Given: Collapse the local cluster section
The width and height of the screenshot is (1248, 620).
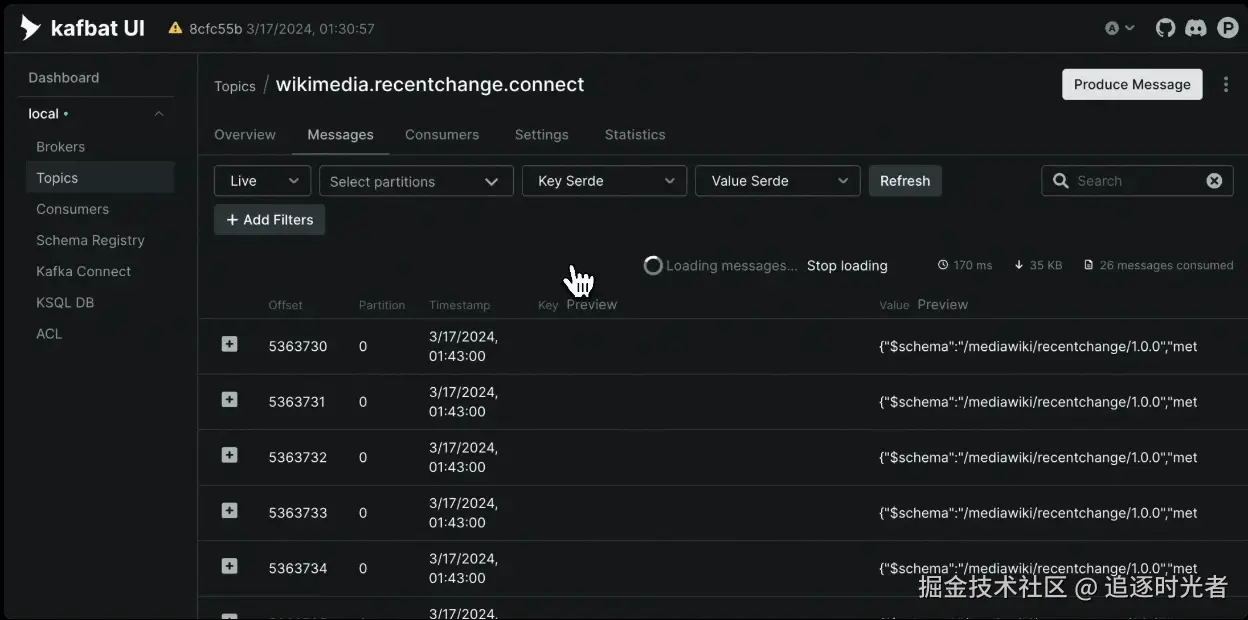Looking at the screenshot, I should (x=159, y=114).
